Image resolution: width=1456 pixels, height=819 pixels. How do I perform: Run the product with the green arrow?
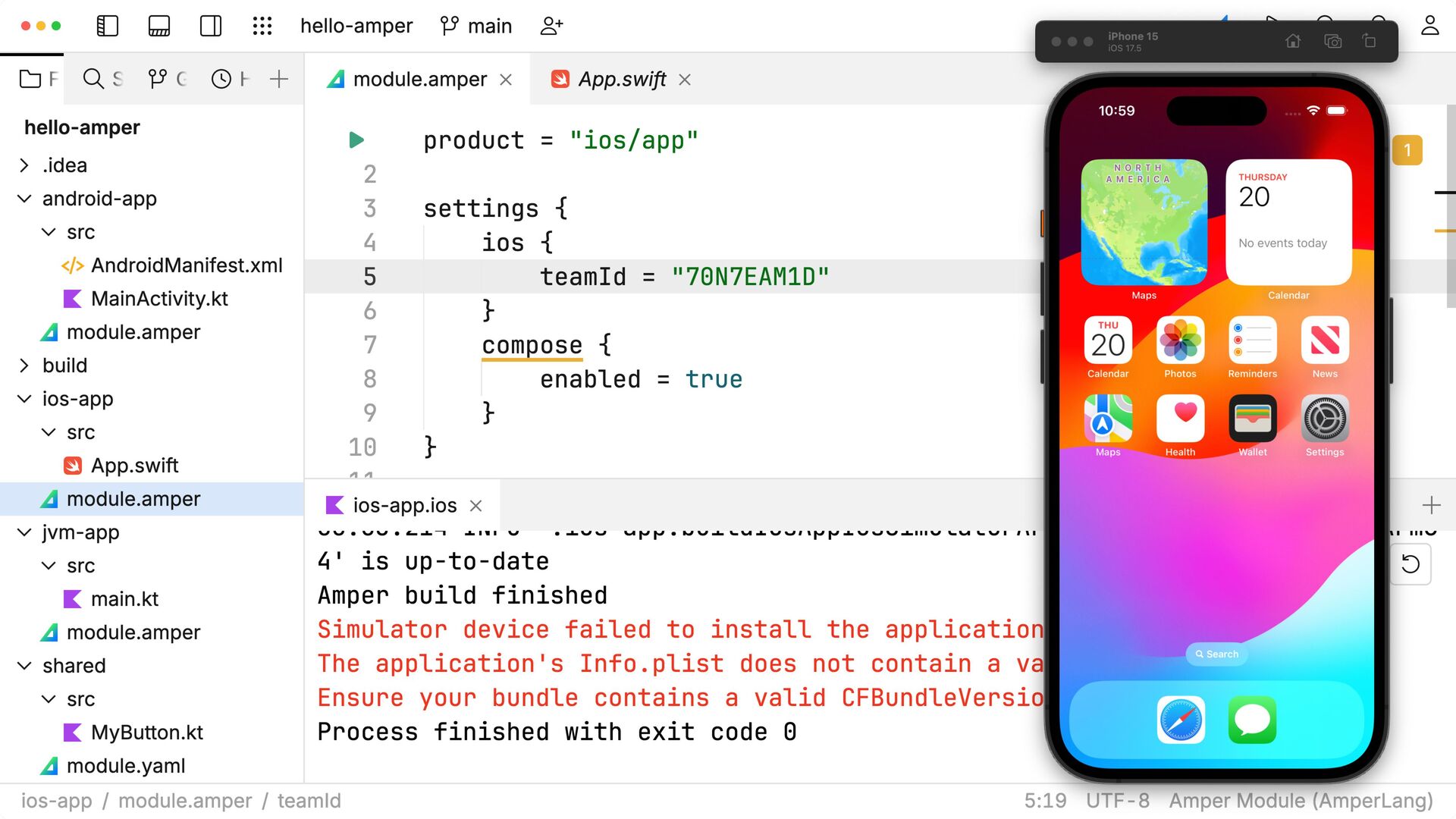click(356, 140)
